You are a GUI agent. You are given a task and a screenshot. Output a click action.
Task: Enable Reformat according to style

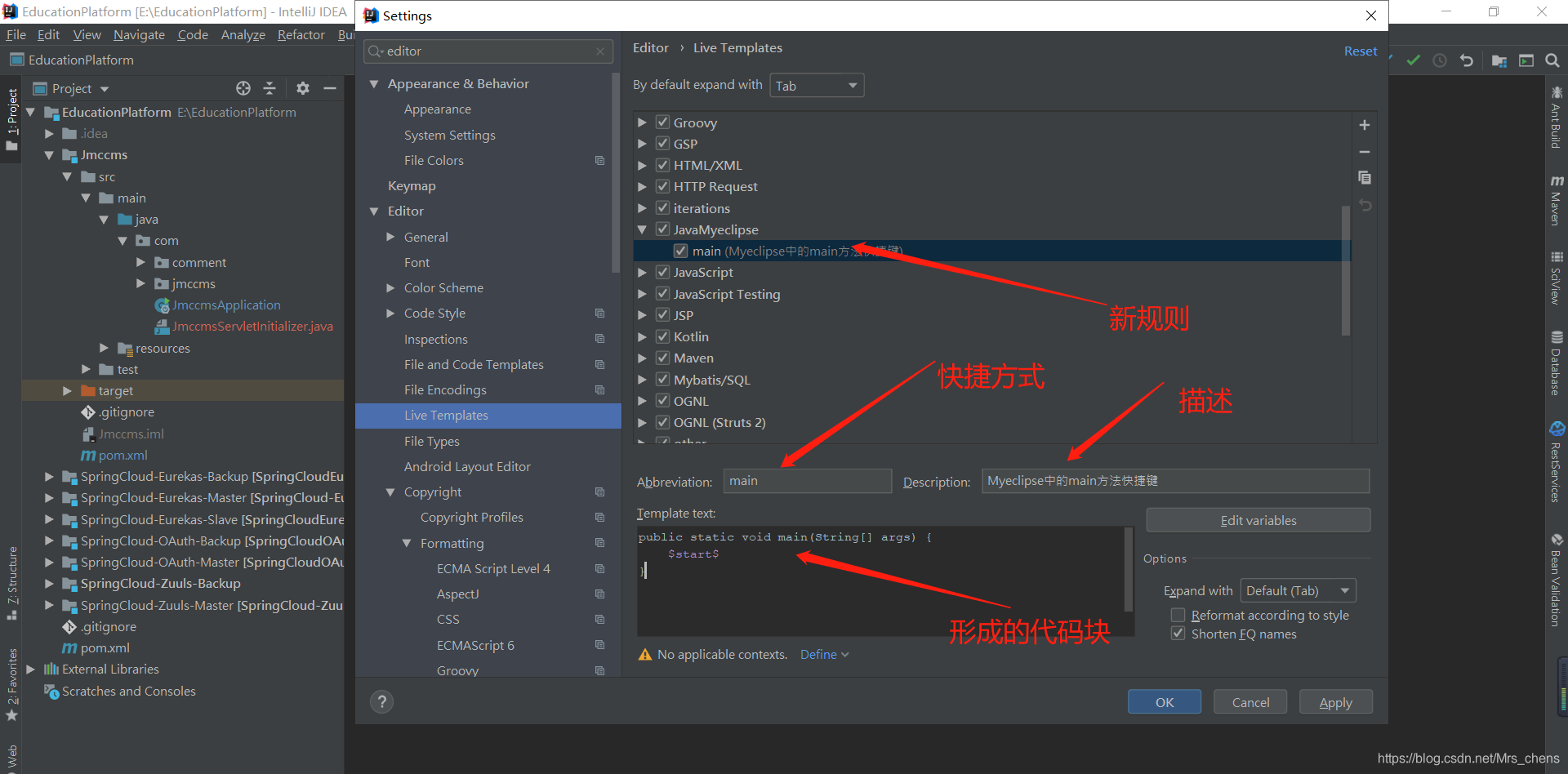click(1178, 615)
